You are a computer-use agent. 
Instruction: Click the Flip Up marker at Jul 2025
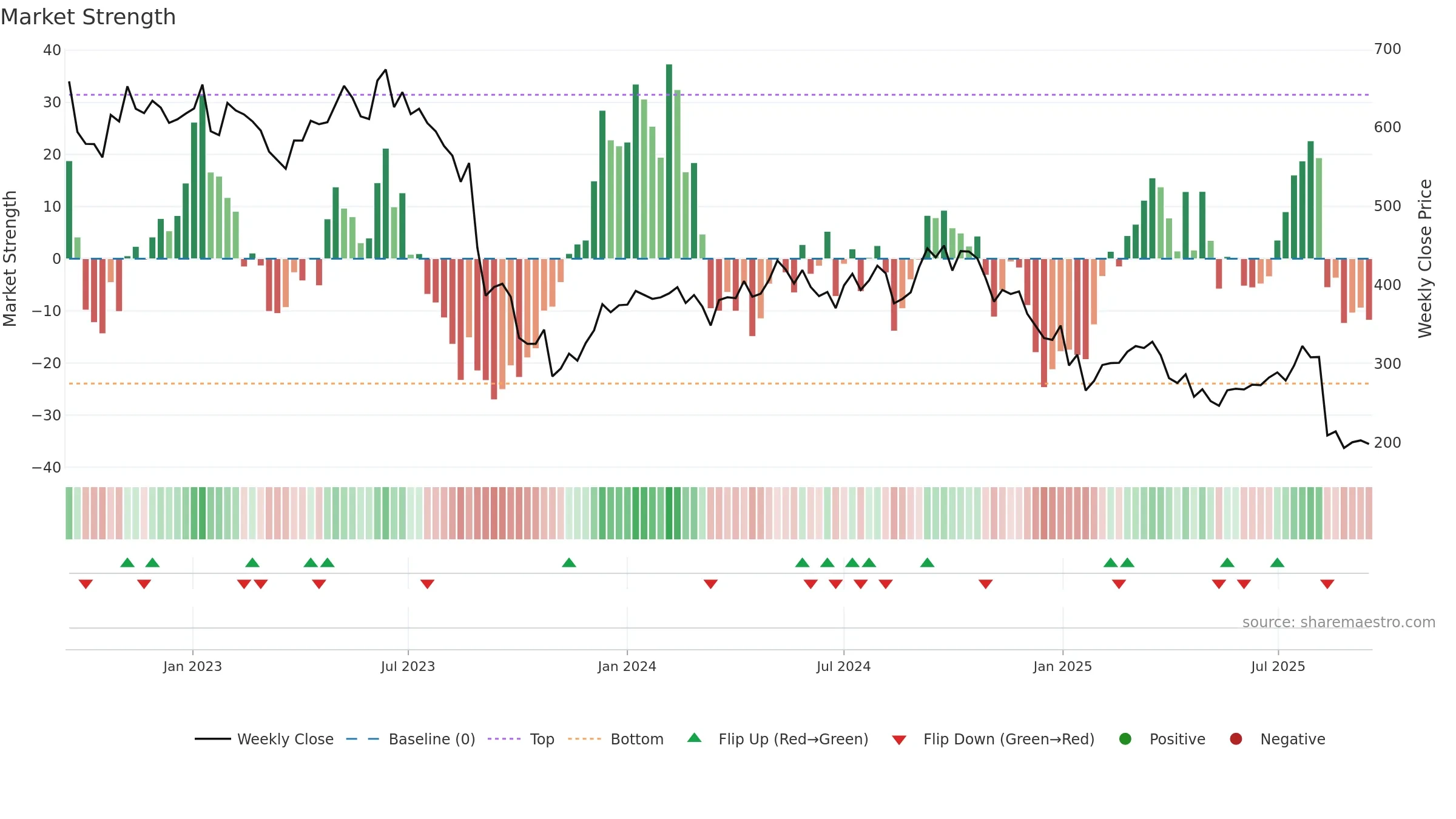1277,562
